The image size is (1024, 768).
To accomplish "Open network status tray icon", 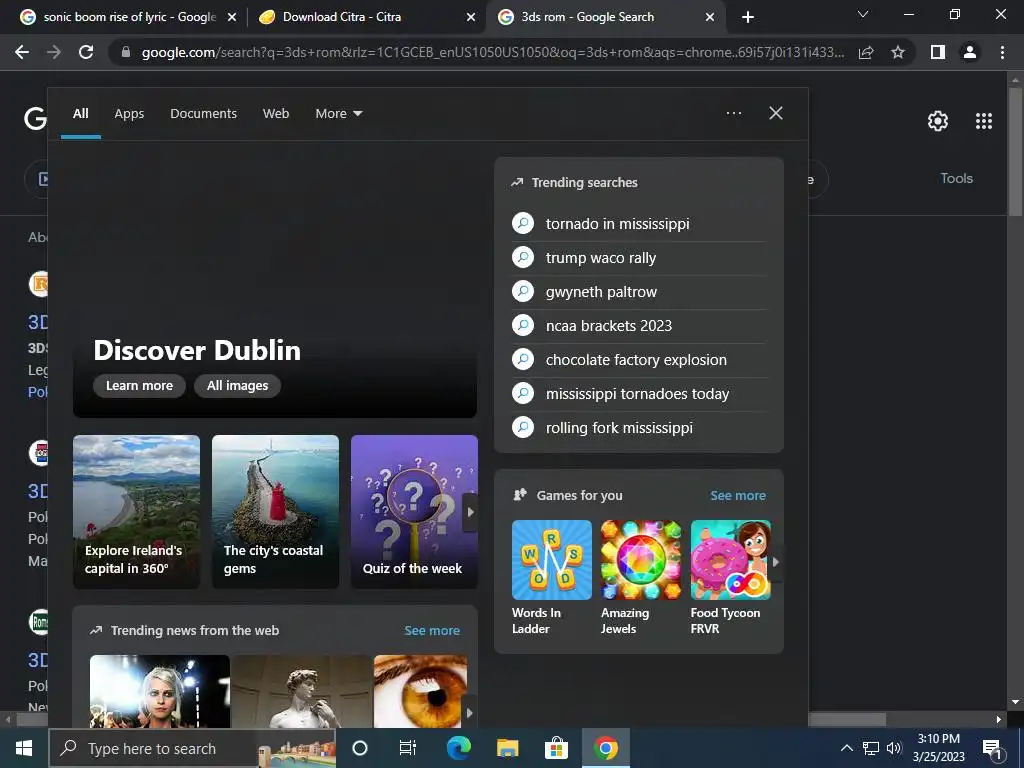I will [x=871, y=748].
